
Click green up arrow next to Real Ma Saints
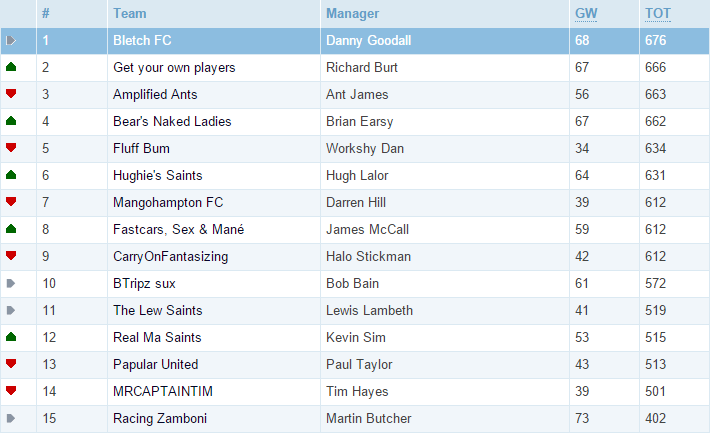(11, 337)
